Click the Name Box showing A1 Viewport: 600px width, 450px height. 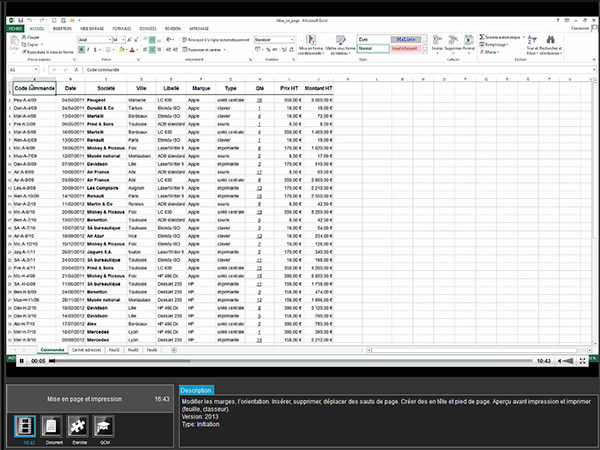pos(23,70)
